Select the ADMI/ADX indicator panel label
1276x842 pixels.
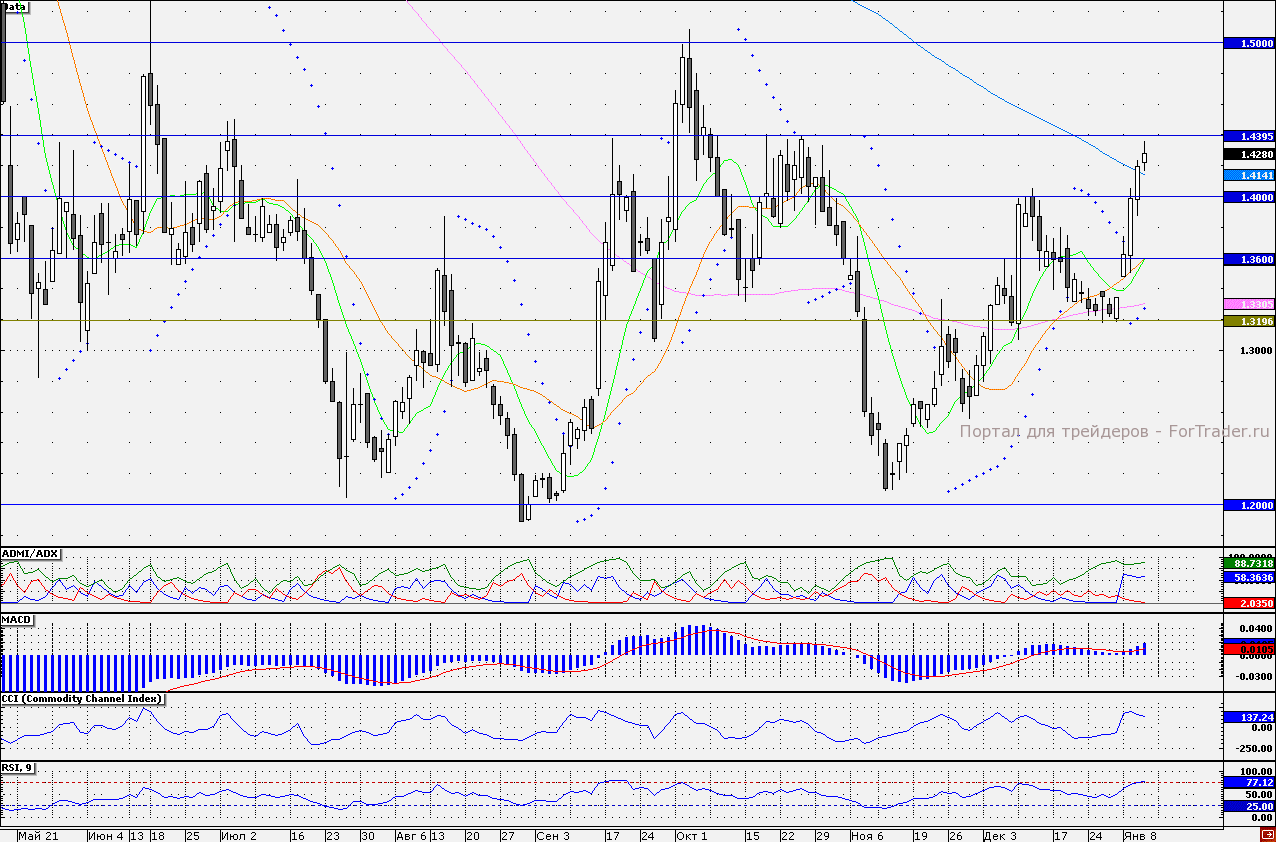coord(31,553)
